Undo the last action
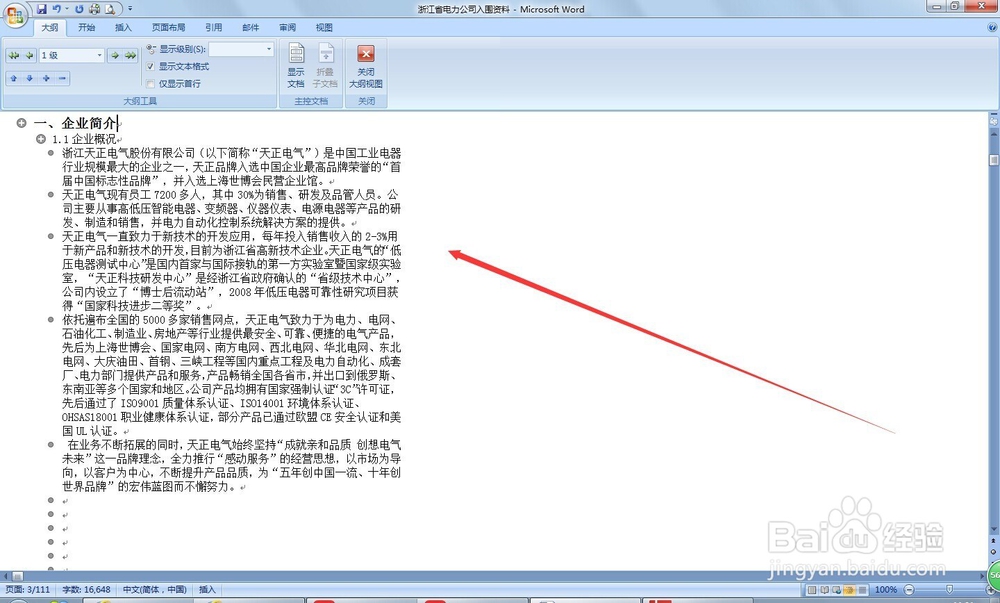The height and width of the screenshot is (603, 1000). [57, 9]
